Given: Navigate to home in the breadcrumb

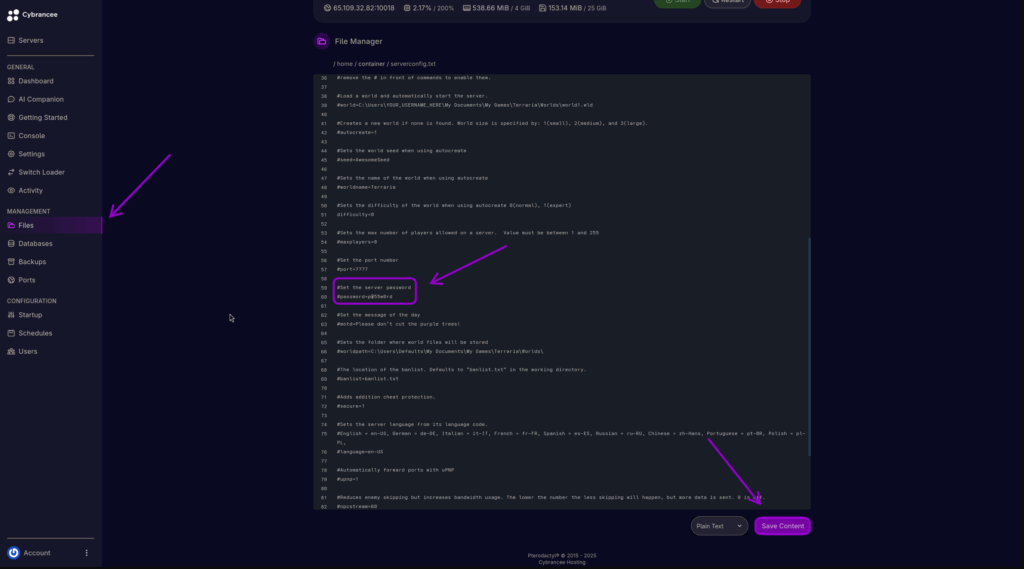Looking at the screenshot, I should point(345,64).
